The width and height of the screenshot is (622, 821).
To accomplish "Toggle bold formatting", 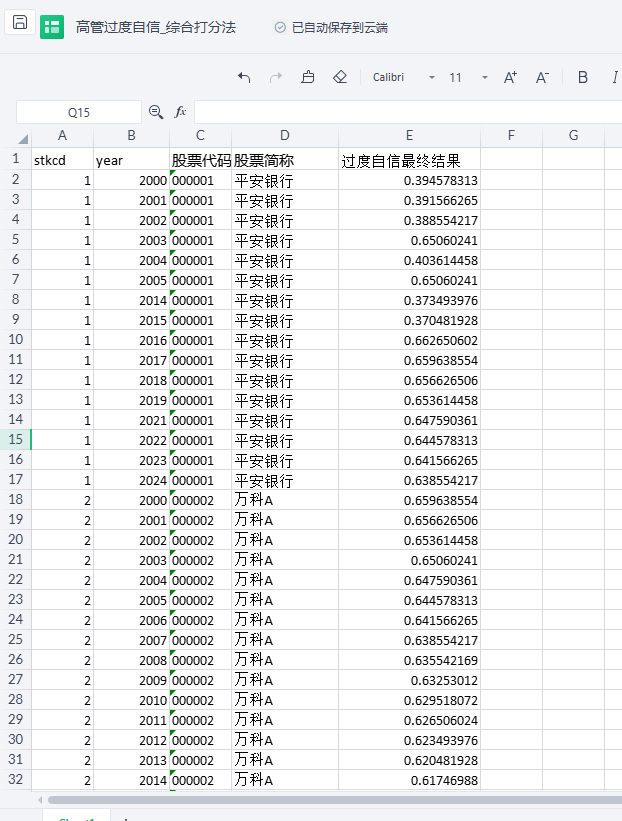I will click(583, 77).
